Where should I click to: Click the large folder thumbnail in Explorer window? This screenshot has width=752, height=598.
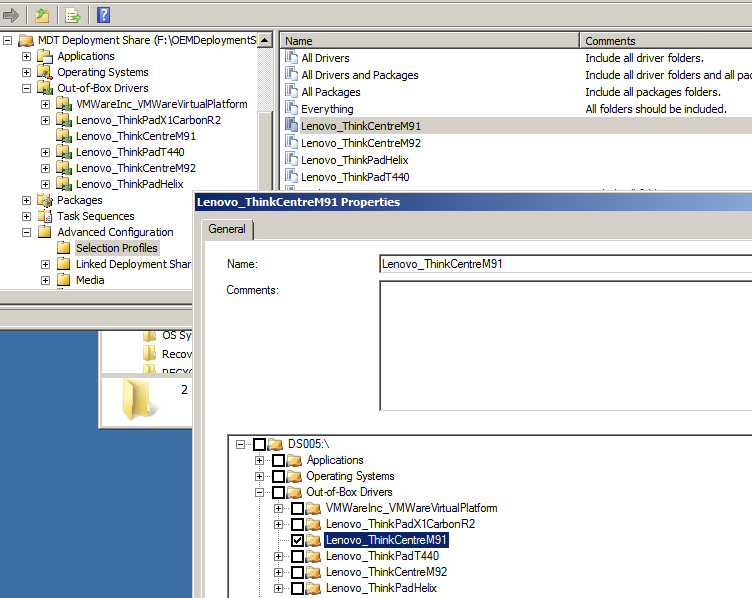pos(138,399)
